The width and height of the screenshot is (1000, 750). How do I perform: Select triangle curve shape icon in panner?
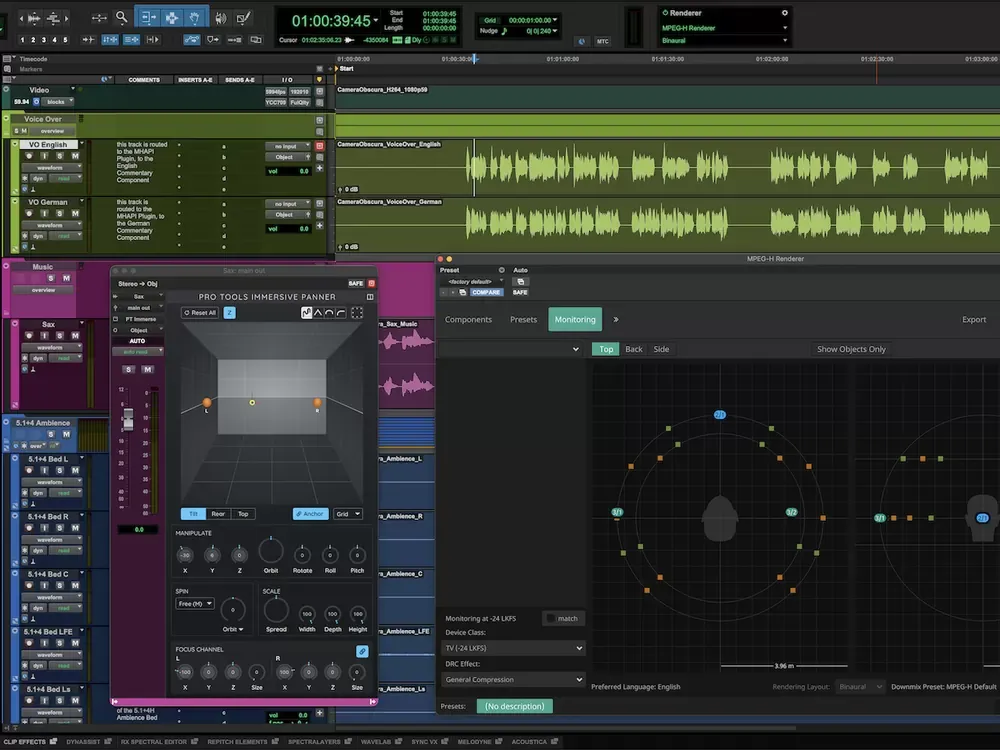coord(318,312)
